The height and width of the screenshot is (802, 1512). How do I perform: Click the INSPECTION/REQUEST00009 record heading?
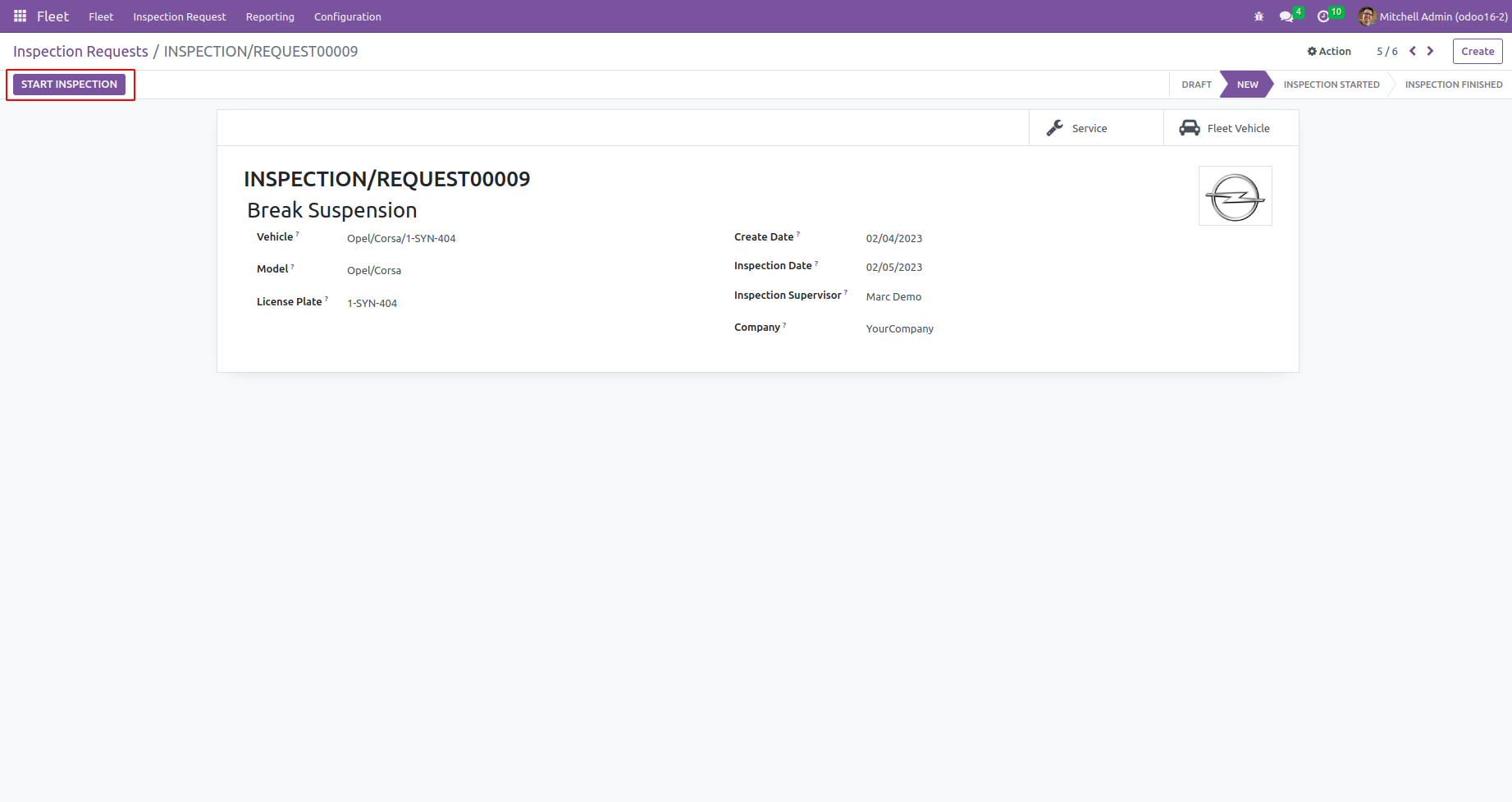tap(387, 179)
